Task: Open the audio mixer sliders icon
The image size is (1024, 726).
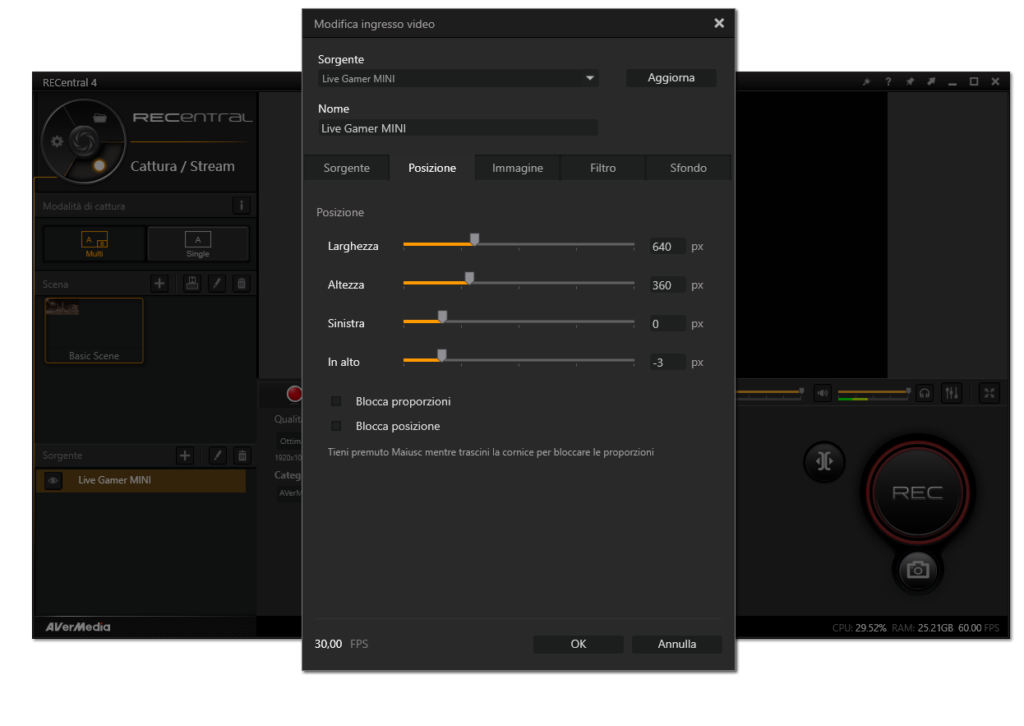Action: point(952,393)
